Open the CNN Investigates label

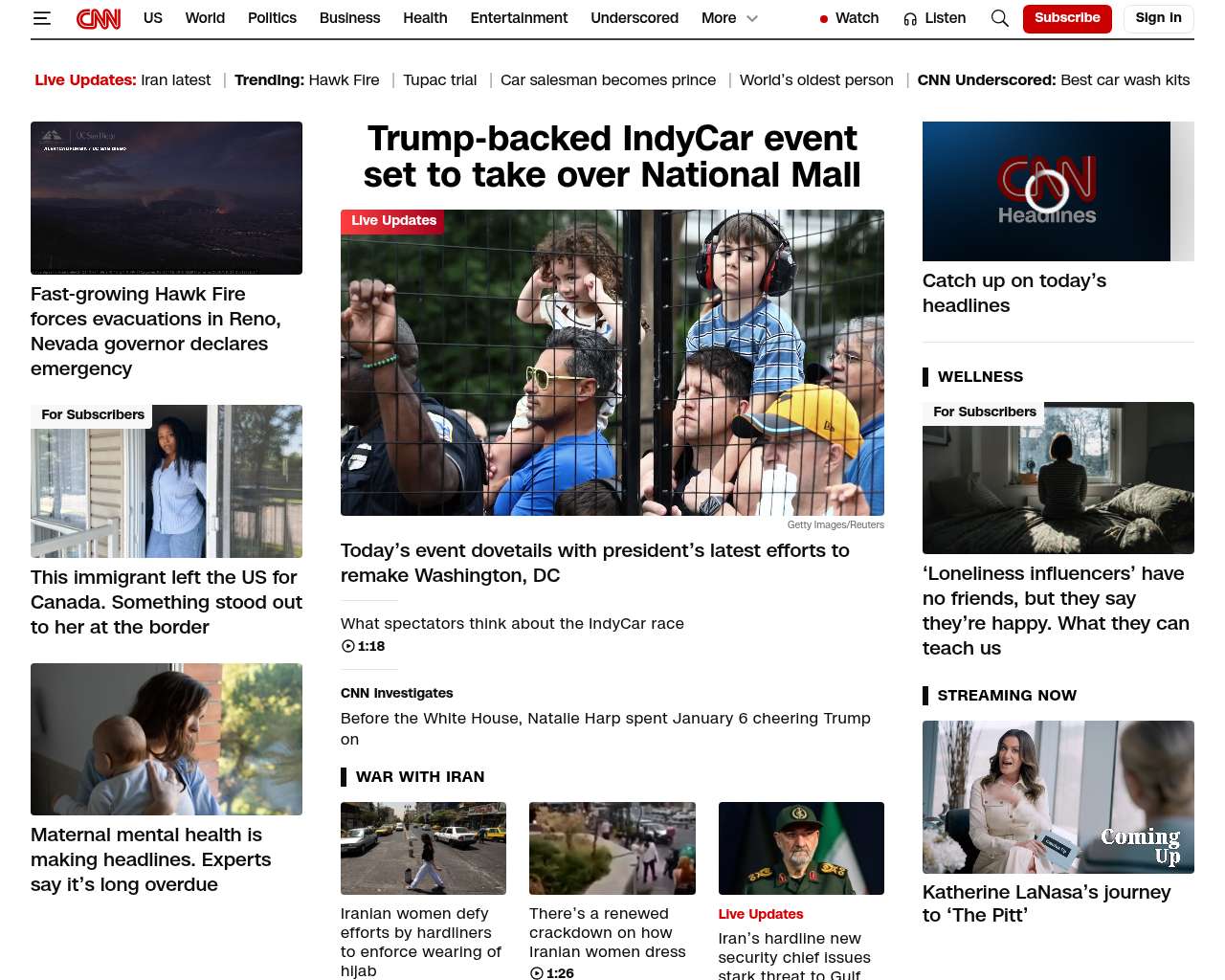point(397,693)
